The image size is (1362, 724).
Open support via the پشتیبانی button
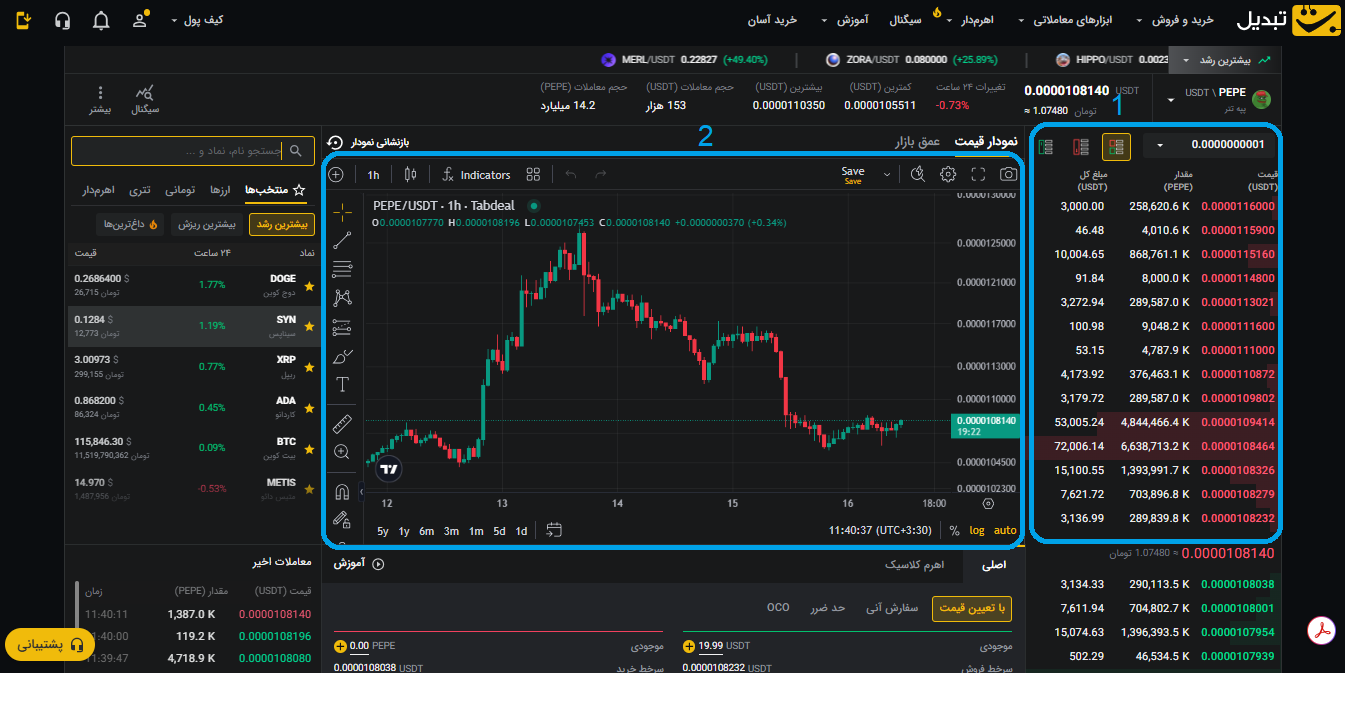coord(49,646)
